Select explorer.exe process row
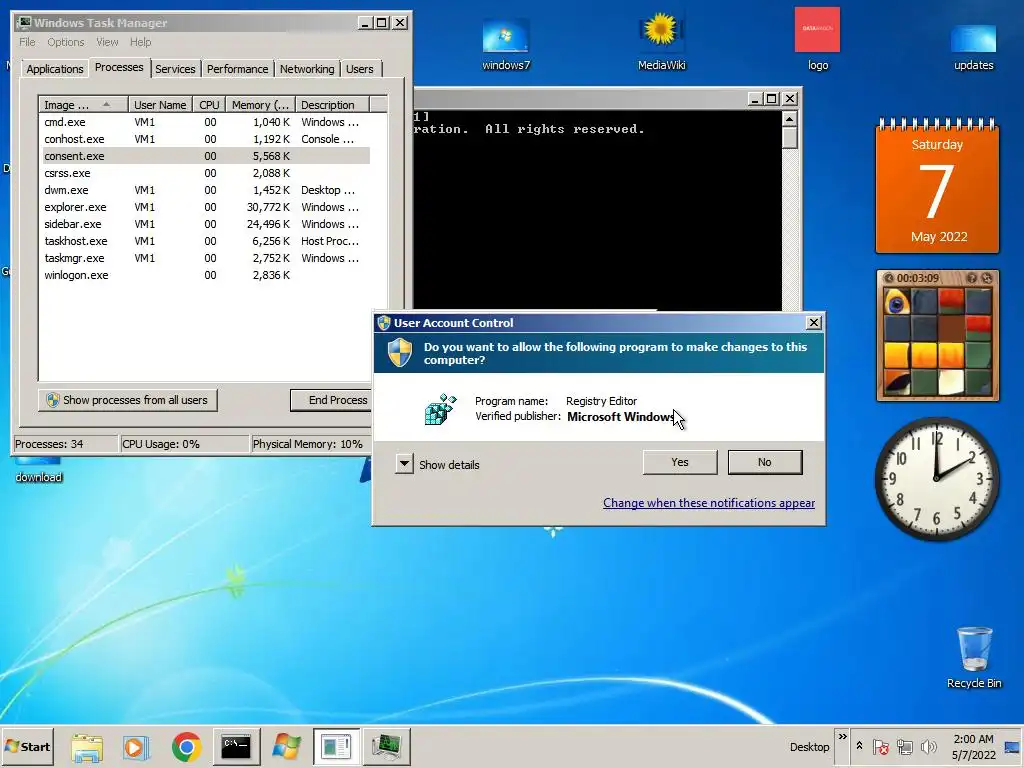The image size is (1024, 768). click(206, 207)
